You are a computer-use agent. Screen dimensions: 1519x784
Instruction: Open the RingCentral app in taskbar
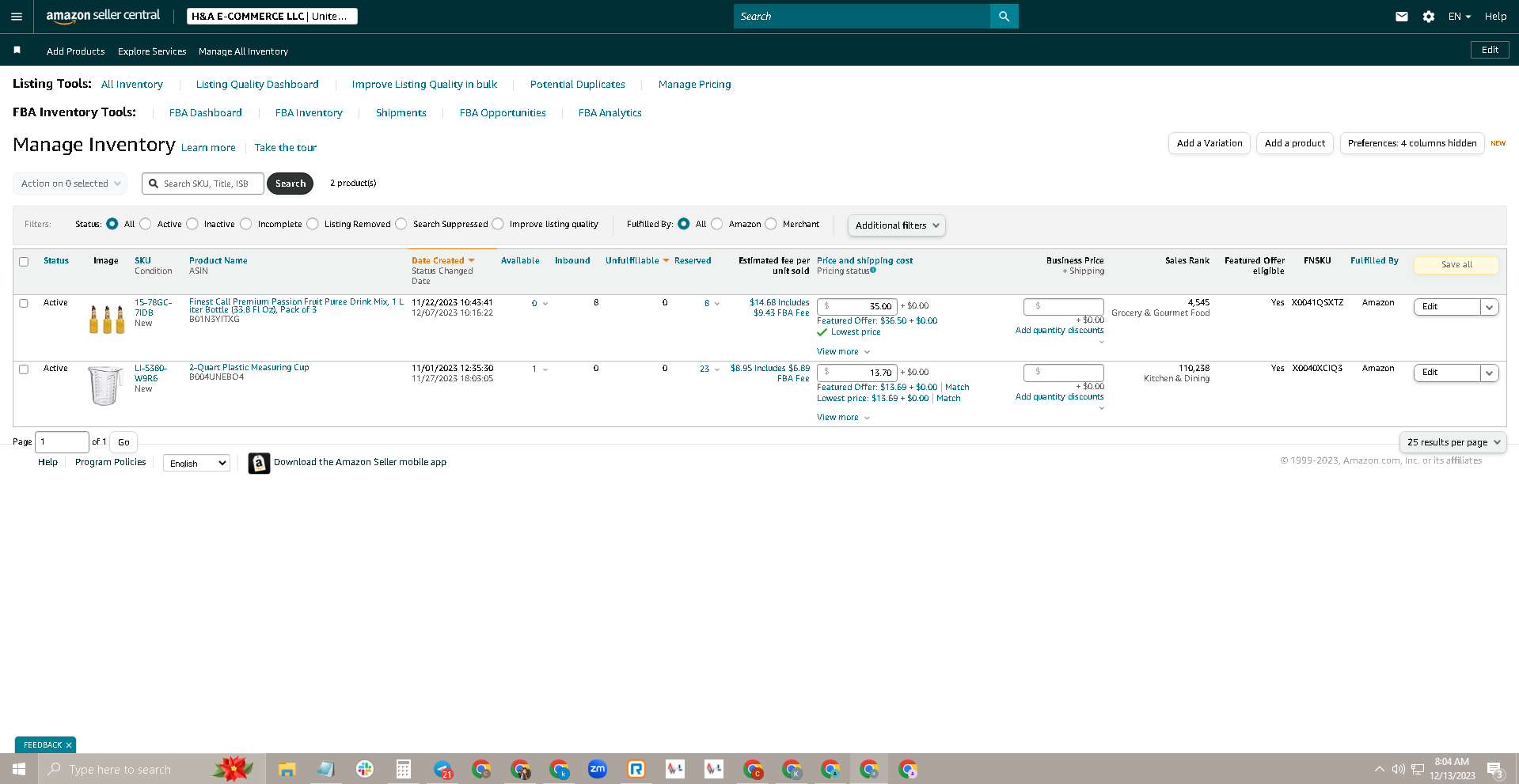[x=636, y=769]
